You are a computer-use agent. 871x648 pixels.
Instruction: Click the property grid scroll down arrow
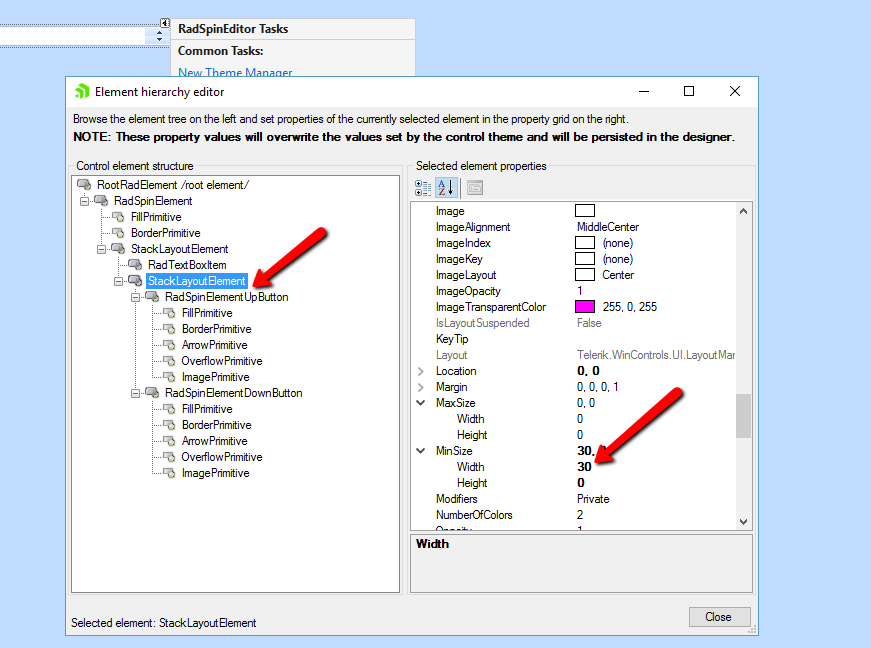(x=743, y=521)
